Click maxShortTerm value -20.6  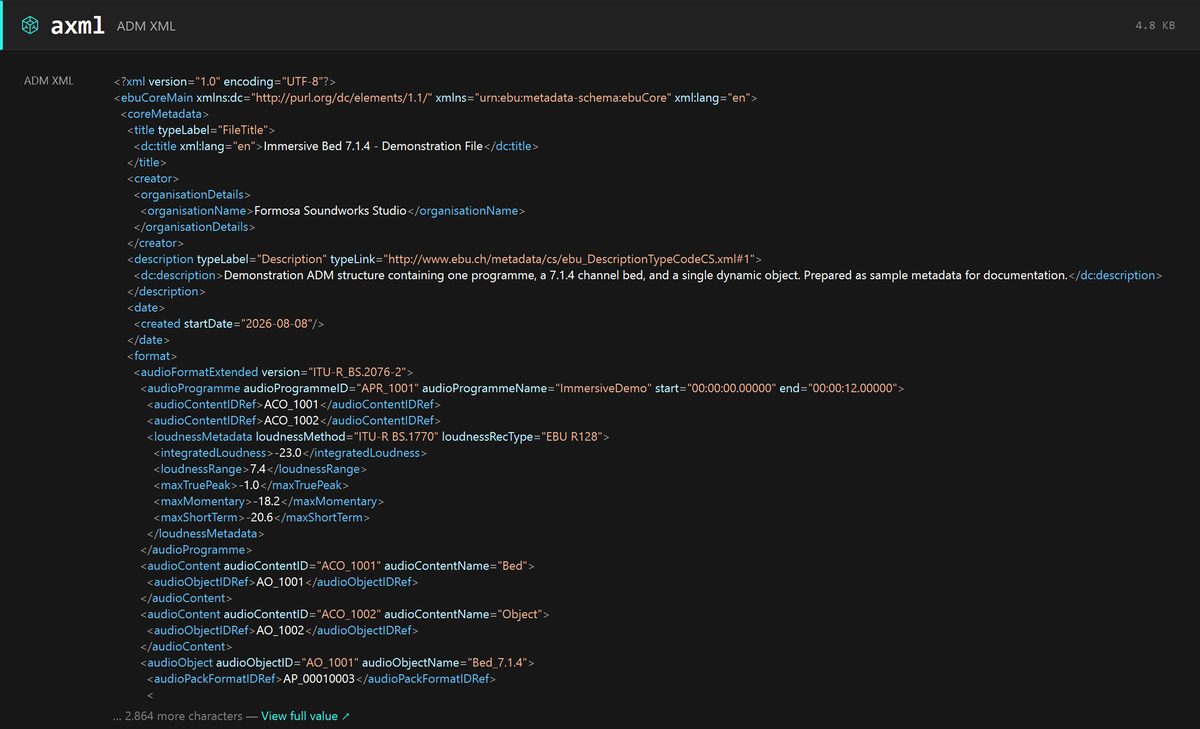pyautogui.click(x=259, y=517)
